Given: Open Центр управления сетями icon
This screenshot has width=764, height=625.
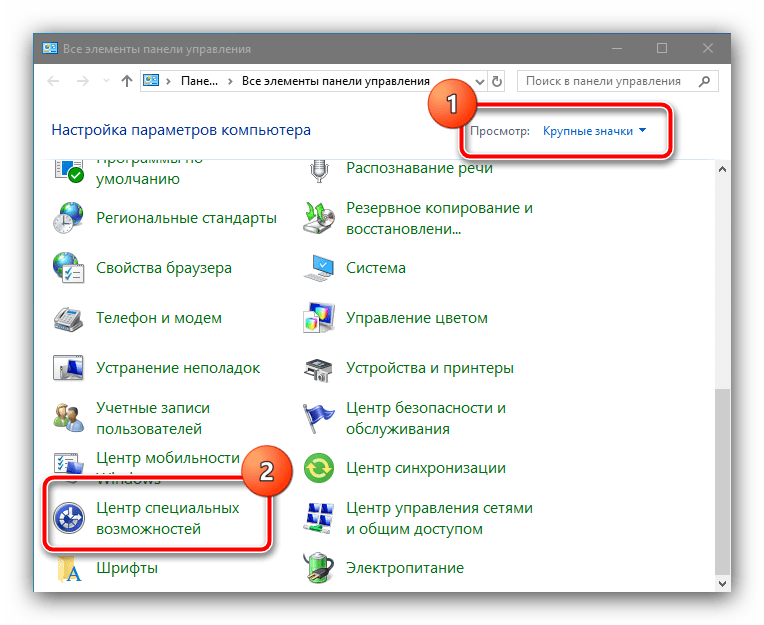Looking at the screenshot, I should (x=319, y=518).
